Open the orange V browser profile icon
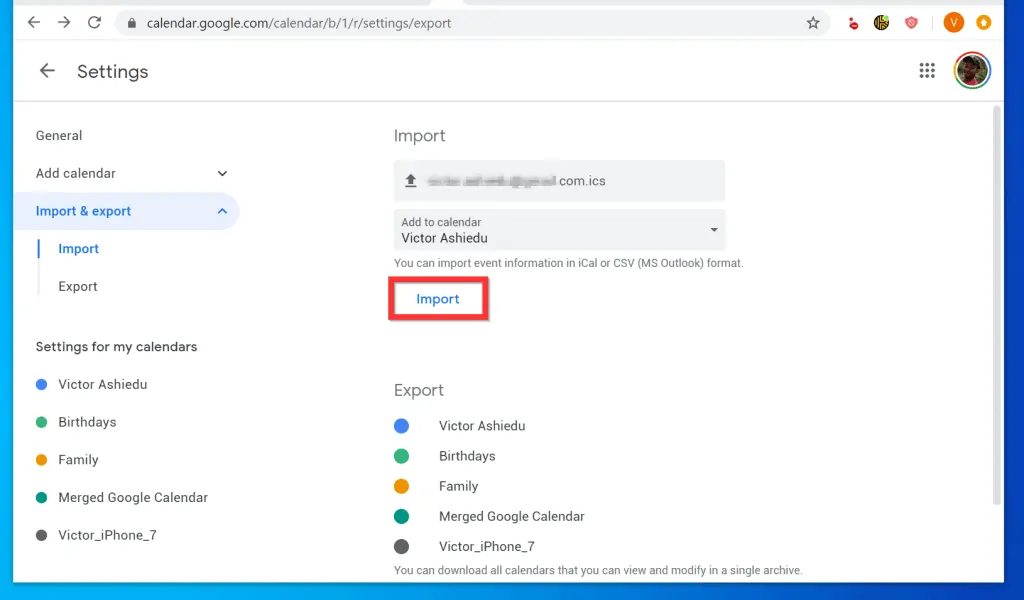 pos(953,22)
